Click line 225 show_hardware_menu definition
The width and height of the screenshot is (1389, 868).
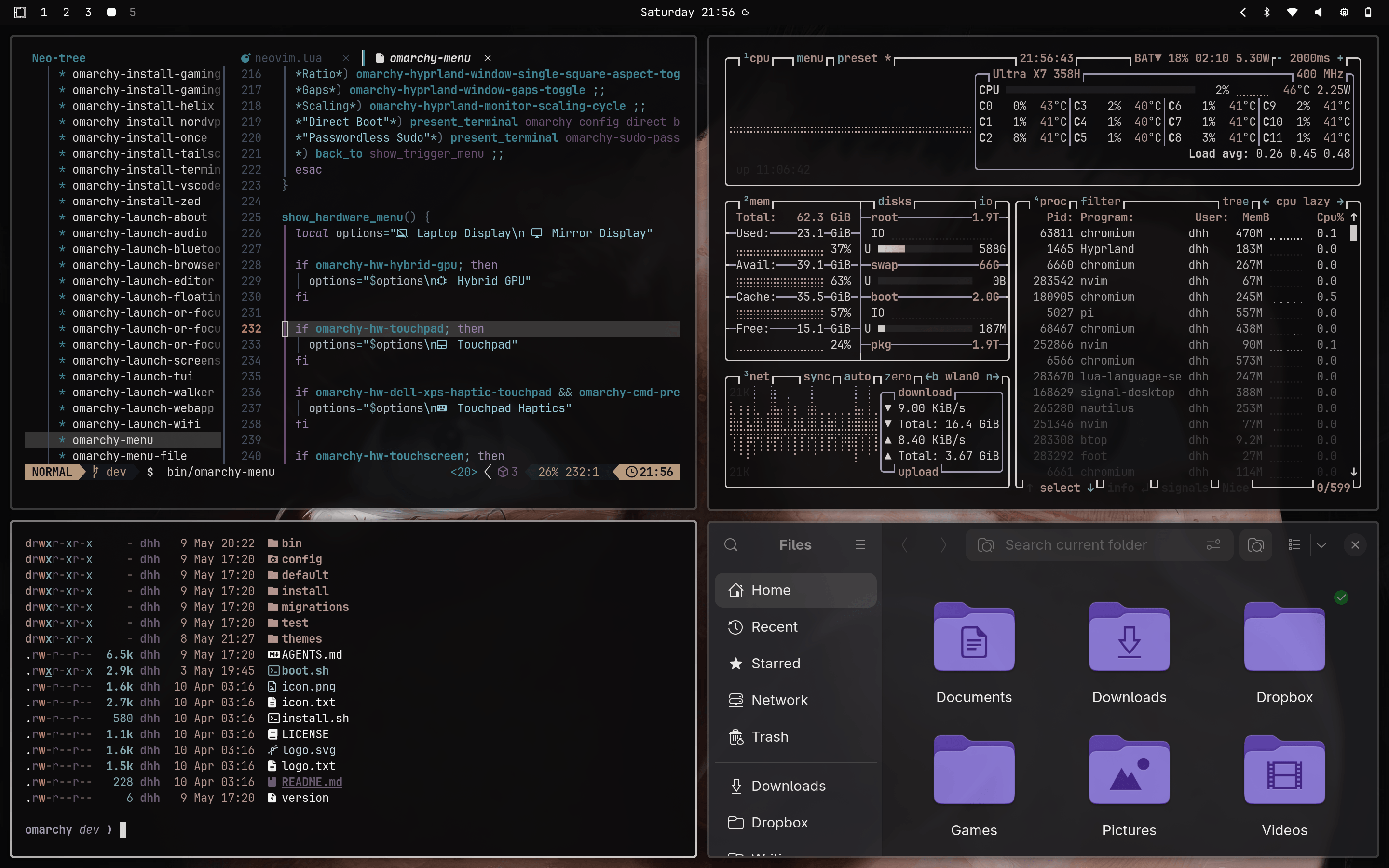(x=355, y=217)
